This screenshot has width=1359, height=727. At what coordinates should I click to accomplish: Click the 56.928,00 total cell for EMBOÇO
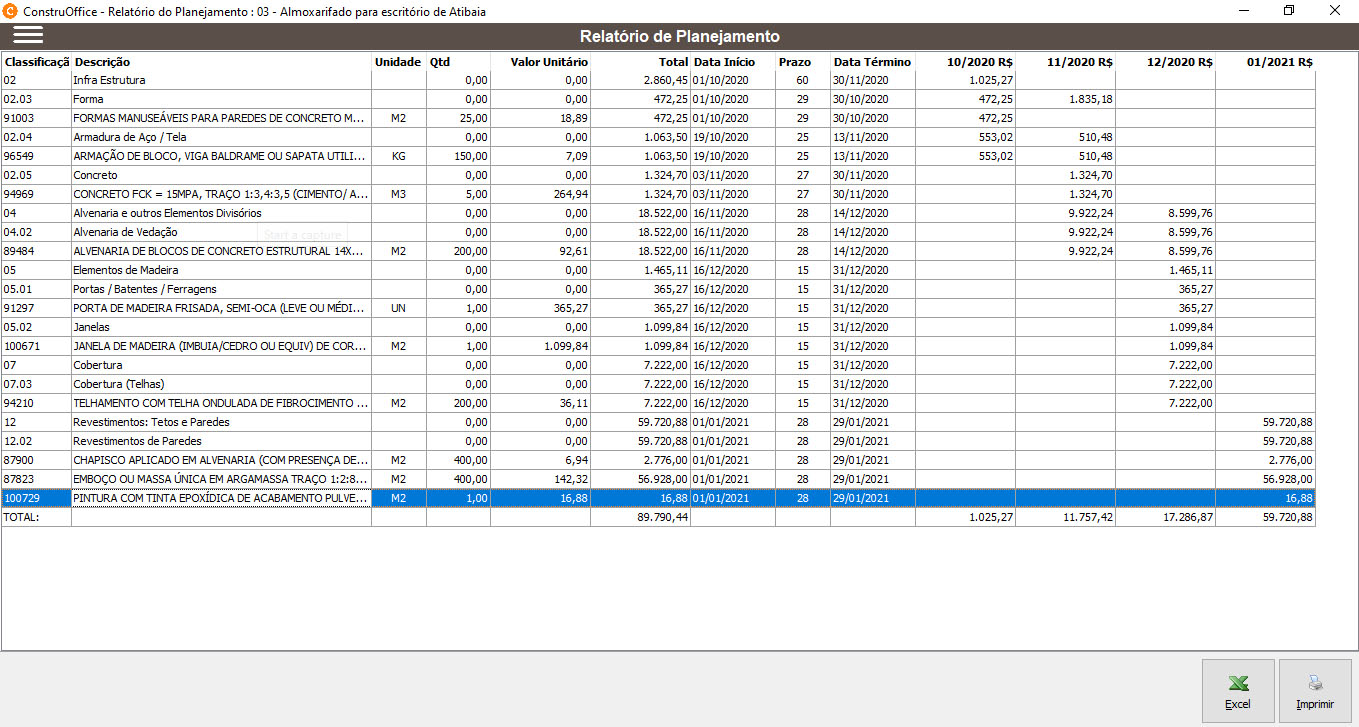[x=640, y=479]
